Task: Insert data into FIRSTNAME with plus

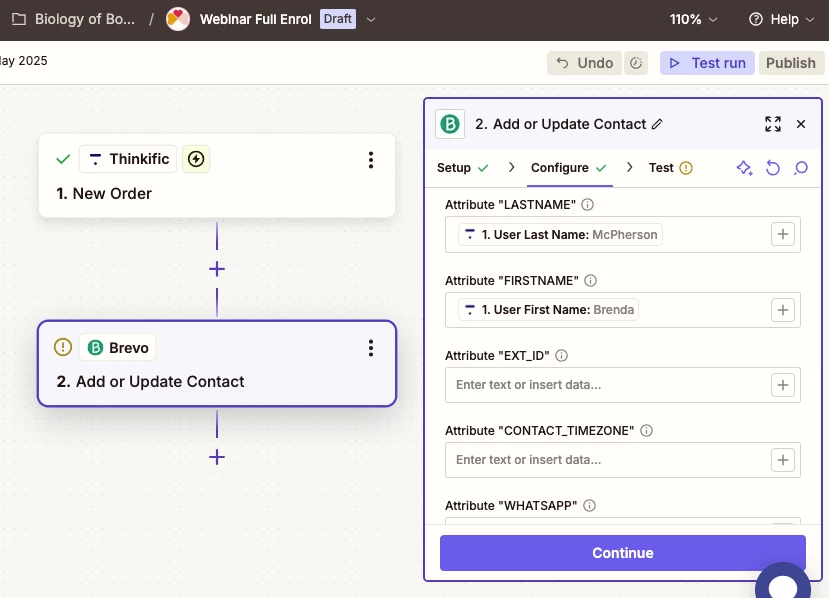Action: [x=783, y=310]
